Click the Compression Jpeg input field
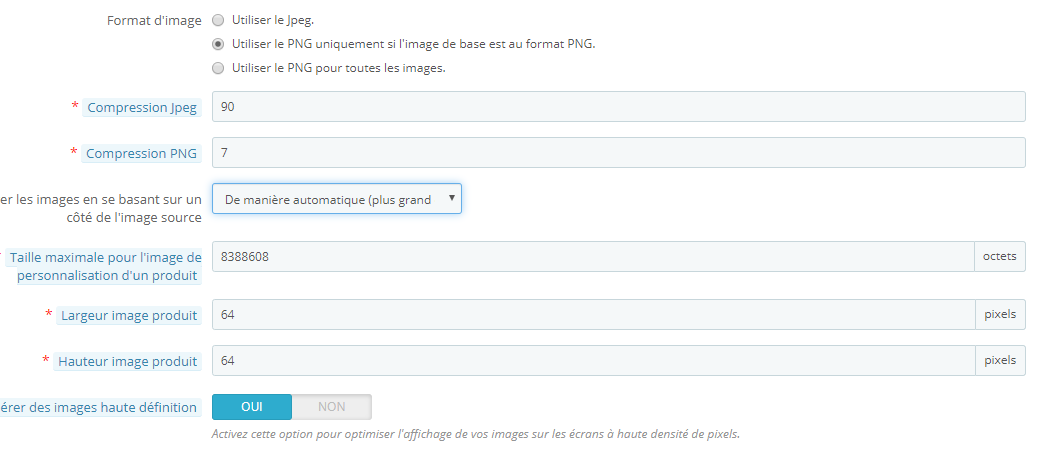 pyautogui.click(x=619, y=107)
